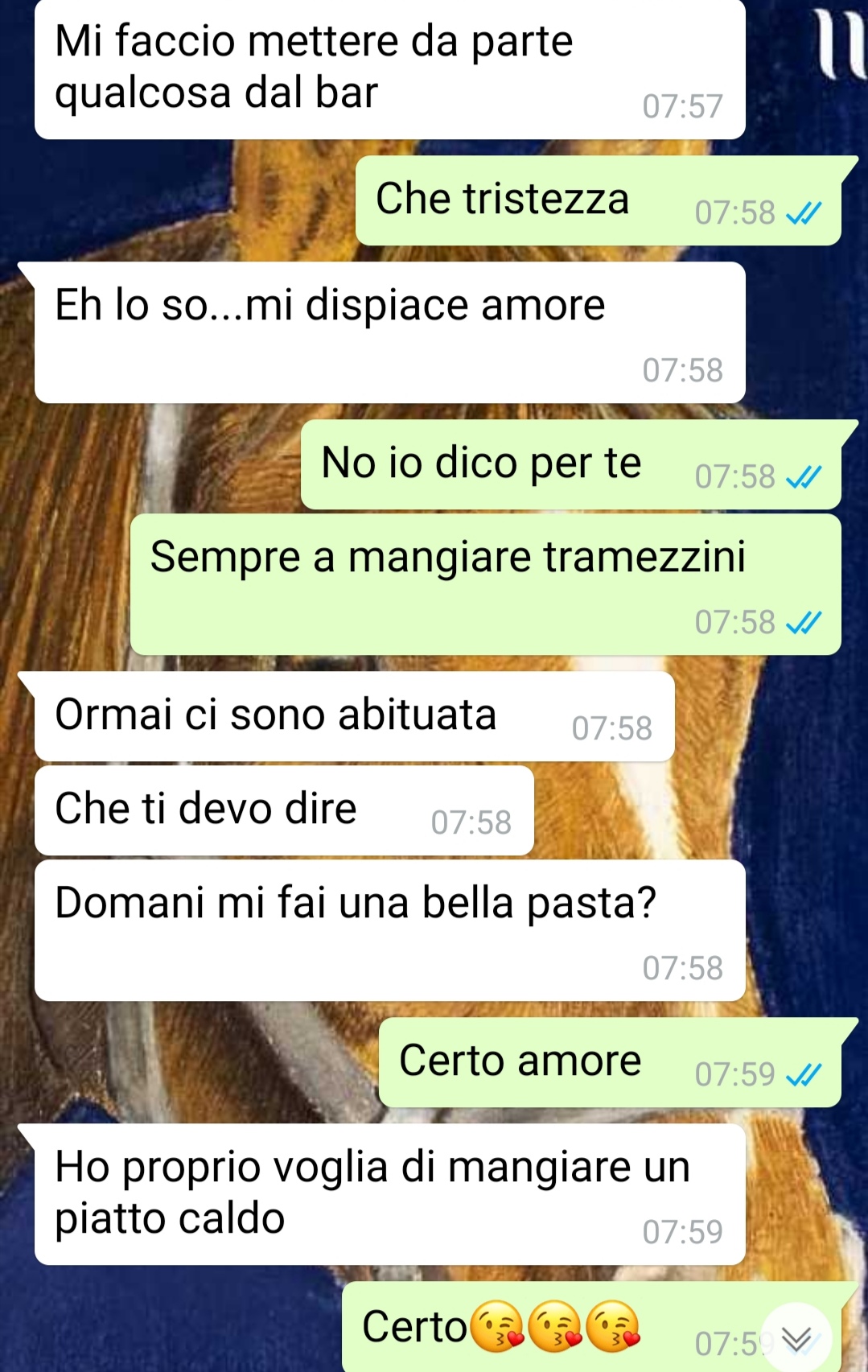Tap the chat wallpaper area right of 'Che ti devo dire'
The width and height of the screenshot is (868, 1372).
(x=692, y=810)
